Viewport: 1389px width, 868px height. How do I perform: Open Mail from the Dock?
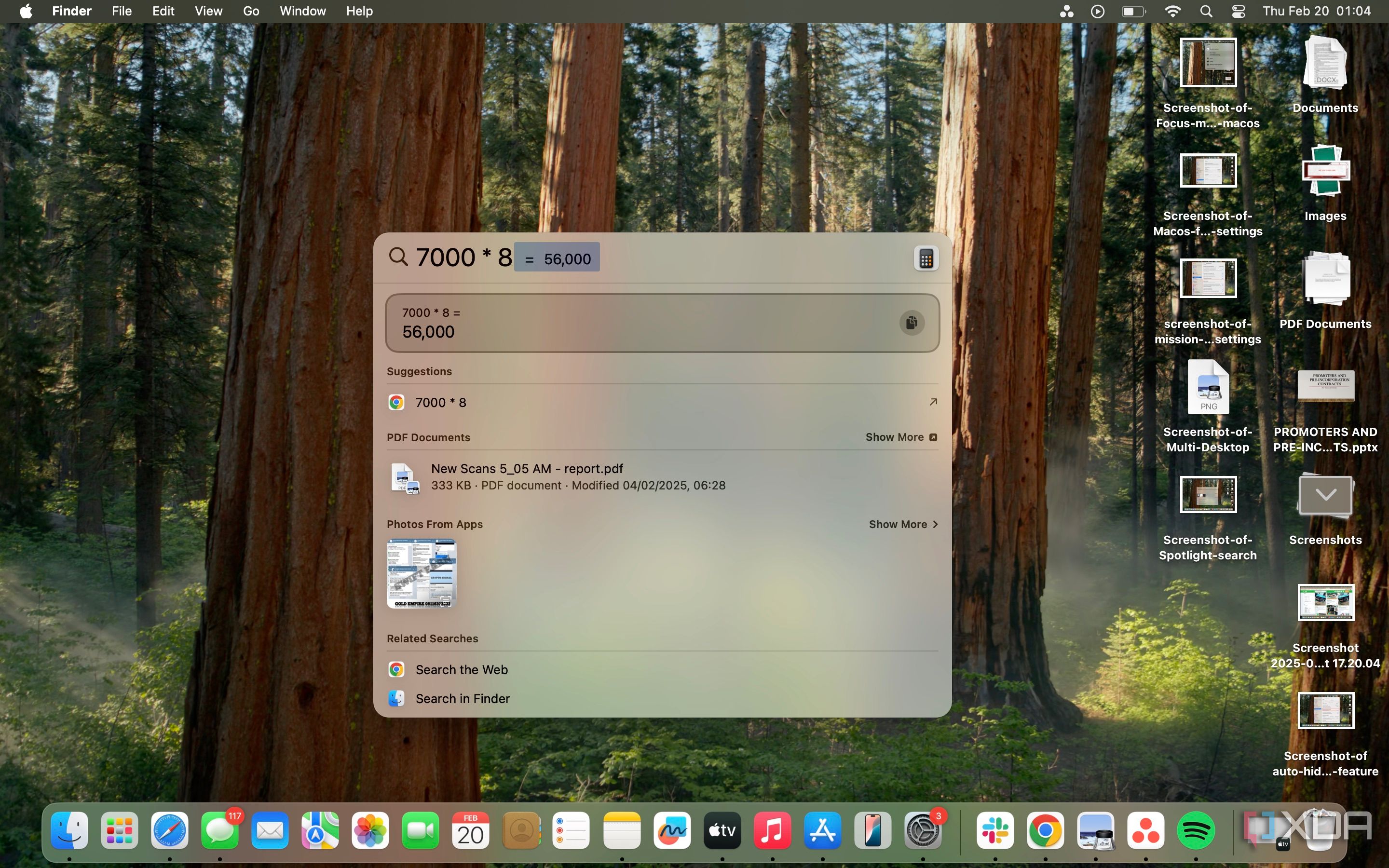coord(270,830)
